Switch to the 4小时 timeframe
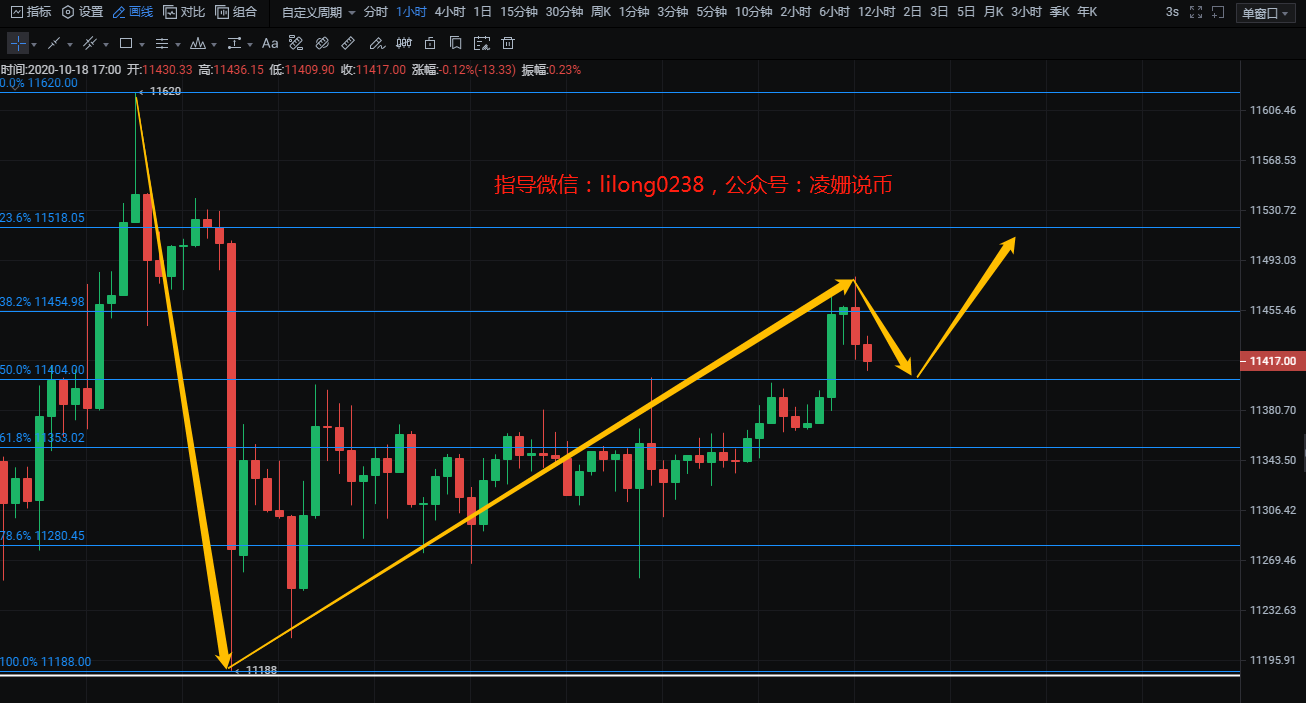1306x703 pixels. click(x=450, y=12)
